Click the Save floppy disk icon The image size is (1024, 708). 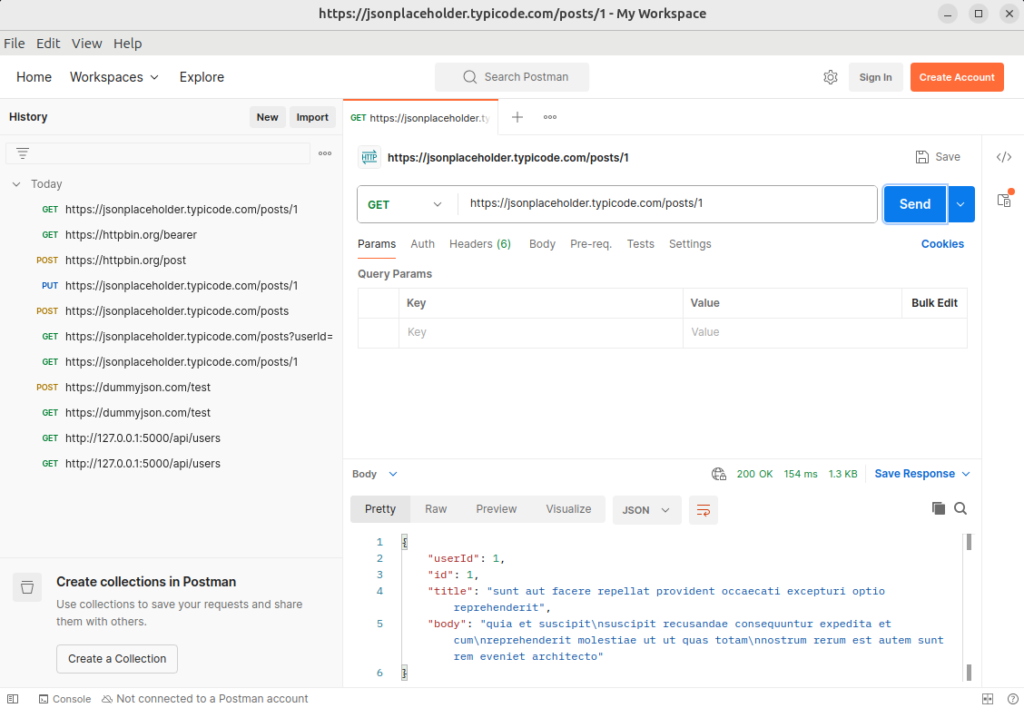(921, 157)
